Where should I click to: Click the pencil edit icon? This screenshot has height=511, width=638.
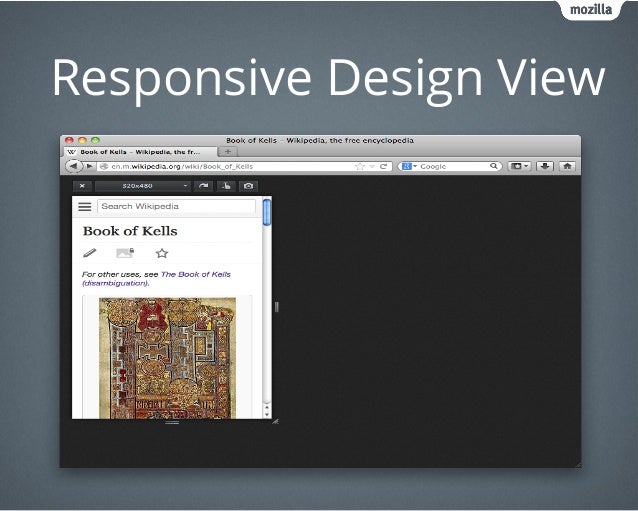tap(90, 253)
